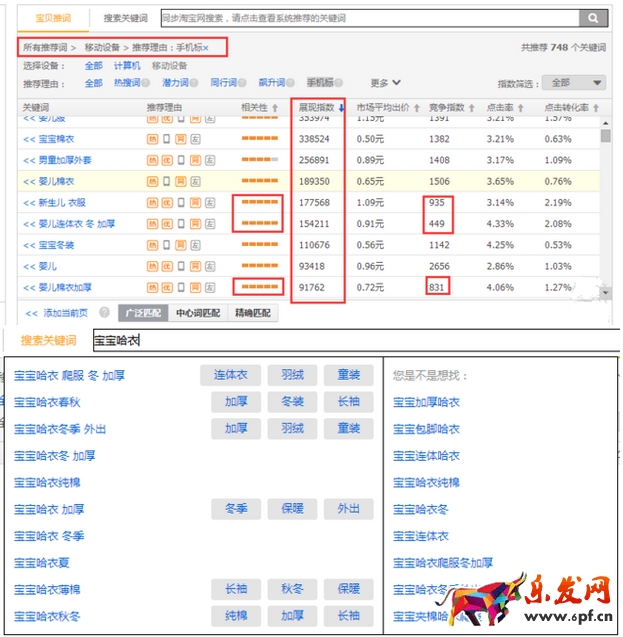The height and width of the screenshot is (637, 623).
Task: Click the phone icon in 婴儿 row
Action: click(181, 266)
